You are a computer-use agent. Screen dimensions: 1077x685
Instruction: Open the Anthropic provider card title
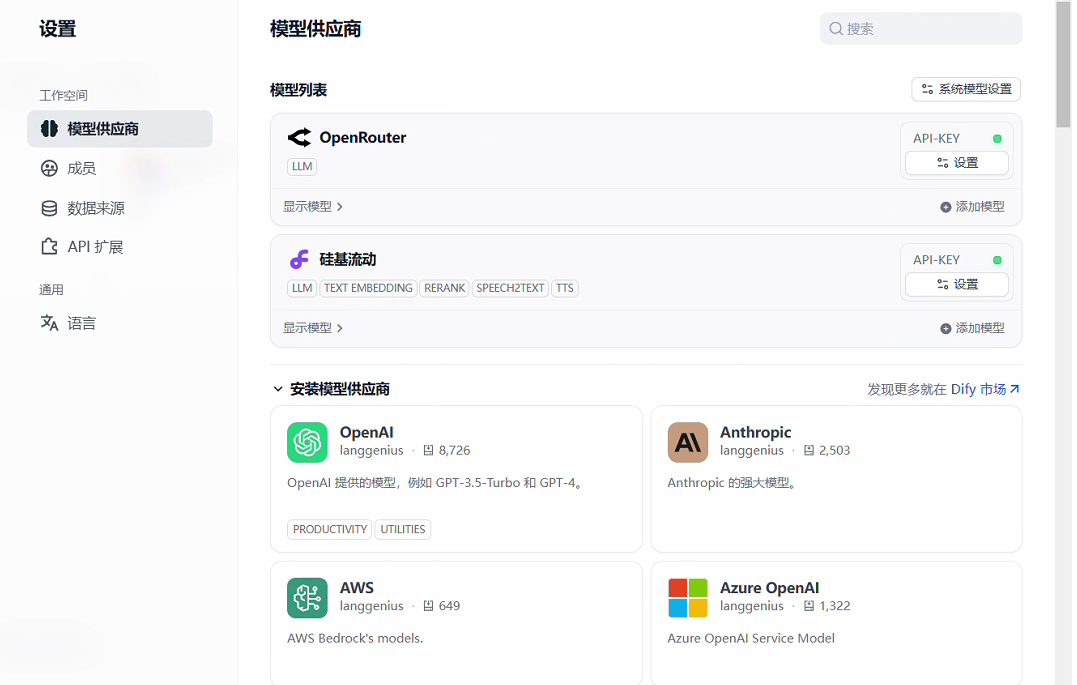click(x=756, y=432)
